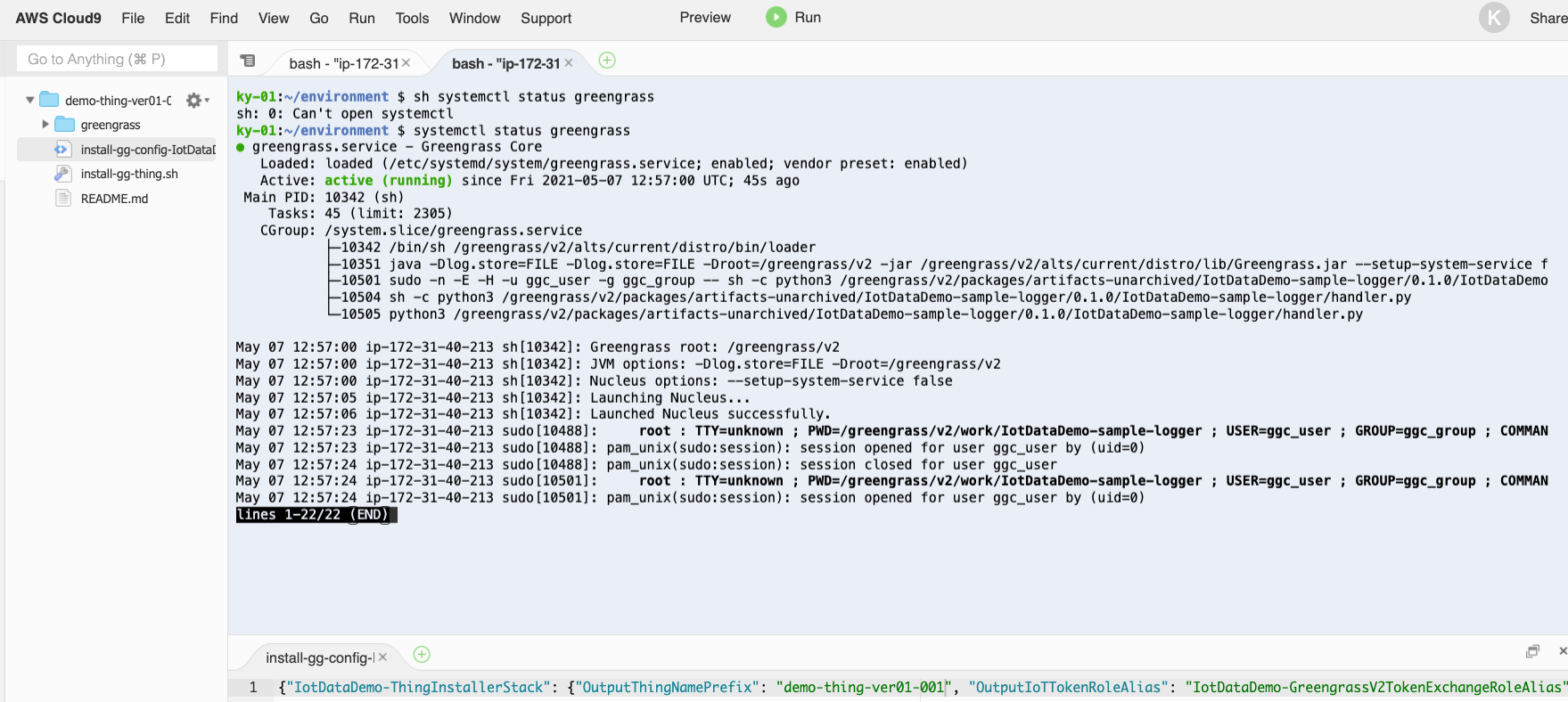Switch to the first bash ip-172-31 tab

(343, 63)
